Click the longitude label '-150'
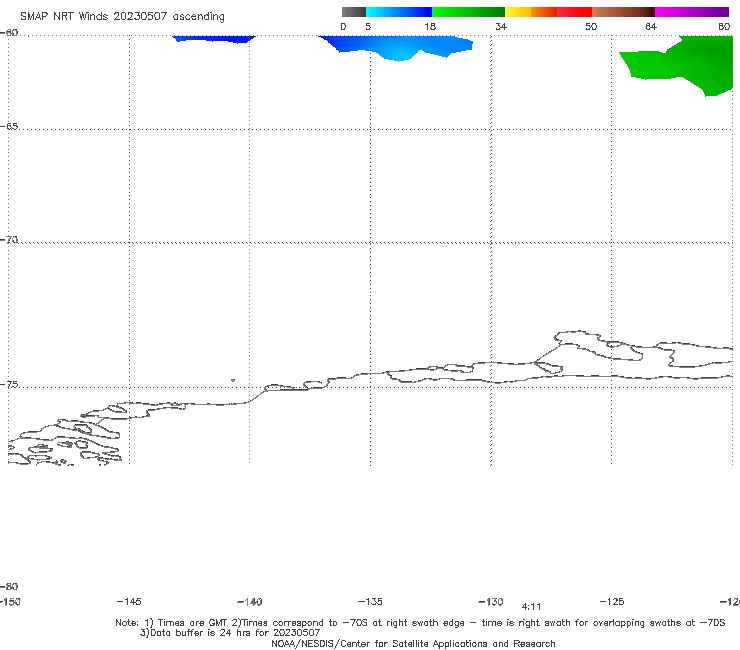The image size is (740, 650). [x=10, y=601]
